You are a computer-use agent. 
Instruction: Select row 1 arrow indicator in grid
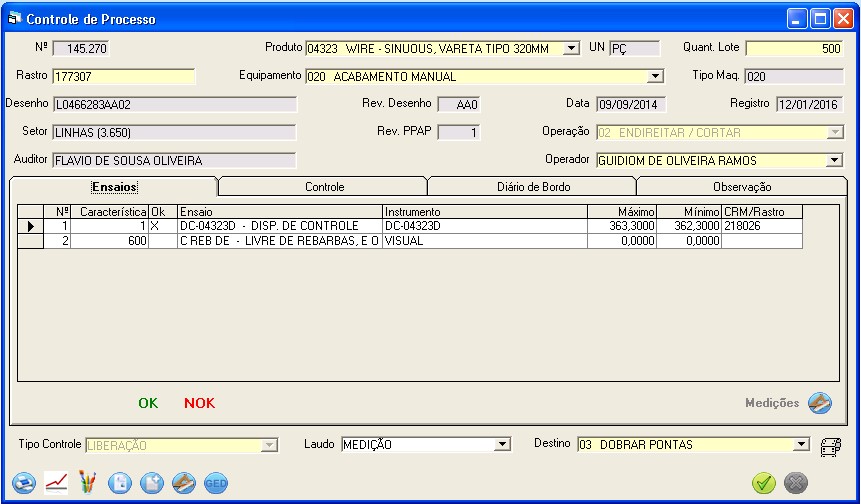[x=31, y=226]
